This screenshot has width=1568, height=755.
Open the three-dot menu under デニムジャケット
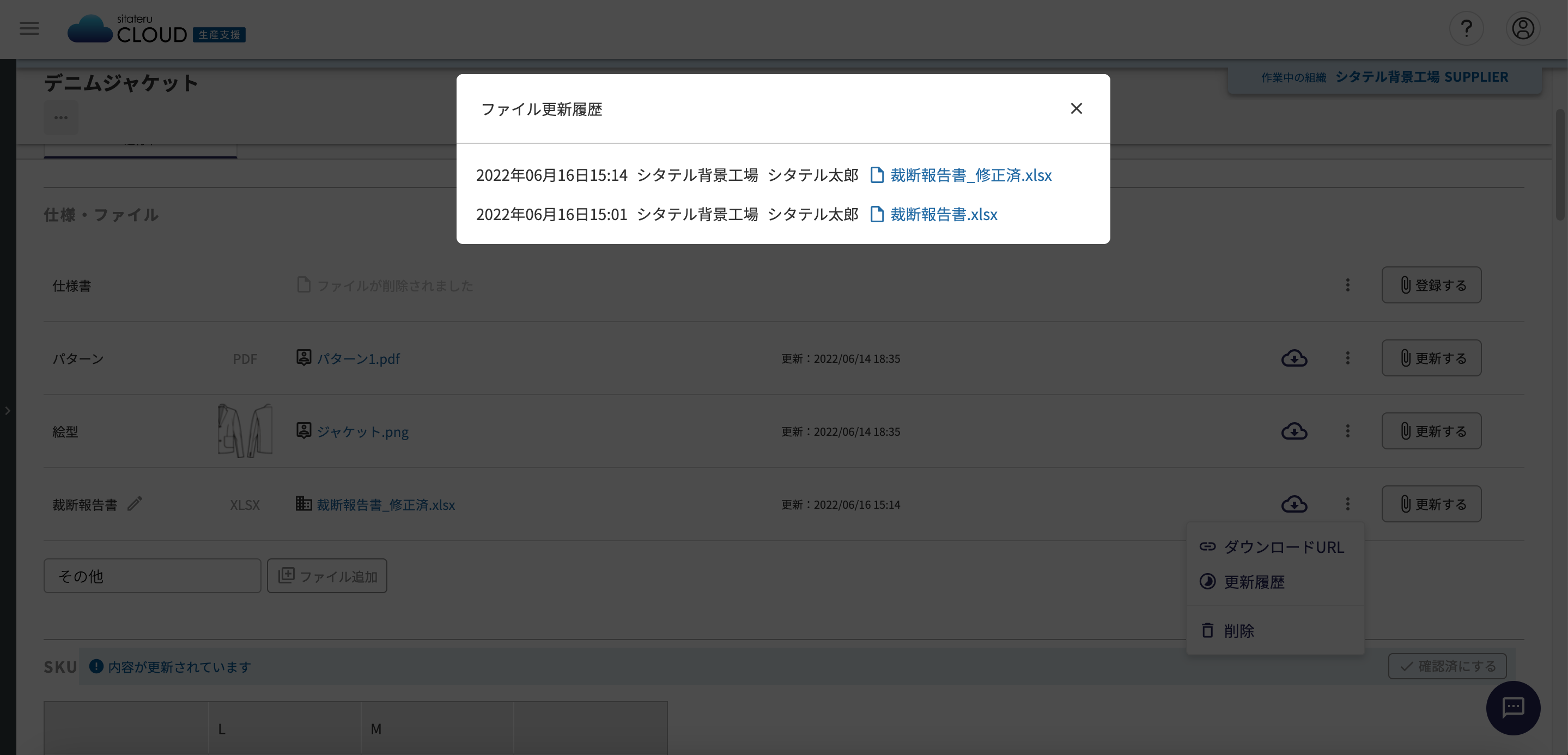pyautogui.click(x=61, y=118)
